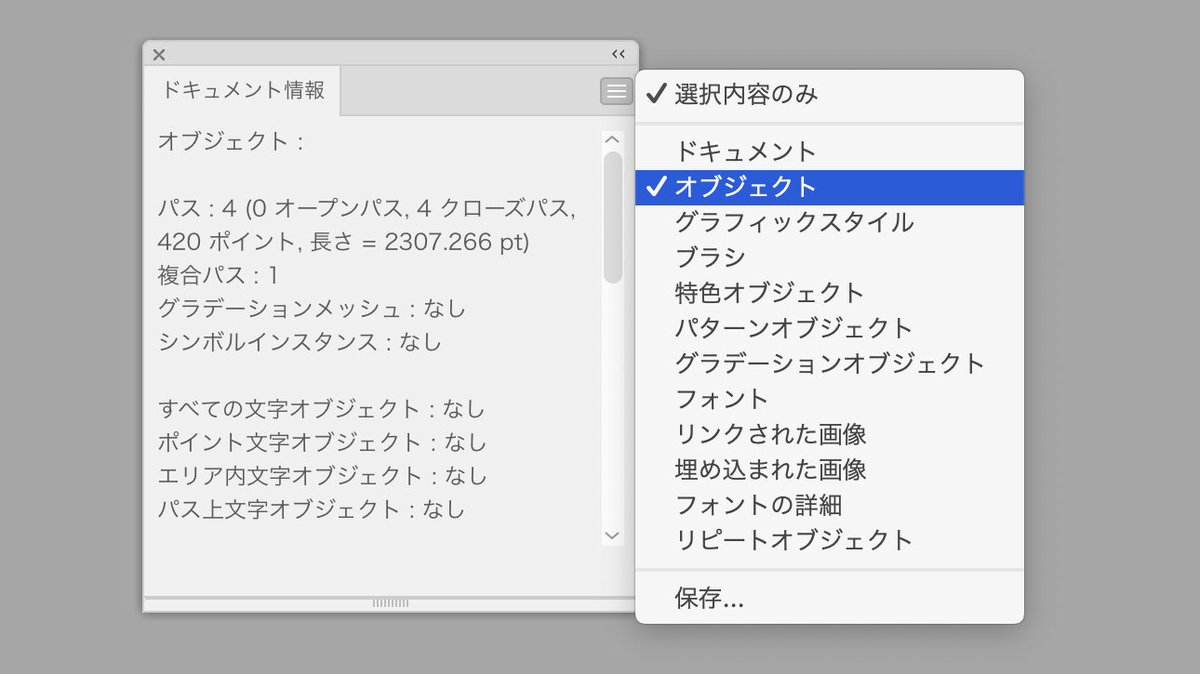Click すべての文字オブジェクト：なし line
The image size is (1200, 674).
[x=321, y=409]
